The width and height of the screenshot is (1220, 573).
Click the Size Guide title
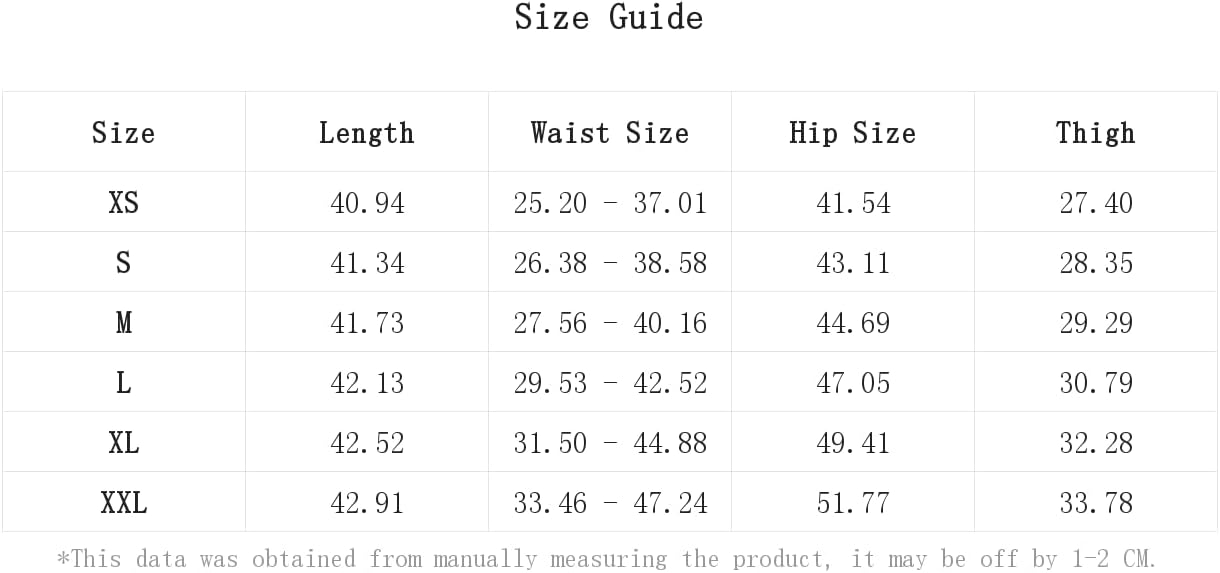point(609,17)
